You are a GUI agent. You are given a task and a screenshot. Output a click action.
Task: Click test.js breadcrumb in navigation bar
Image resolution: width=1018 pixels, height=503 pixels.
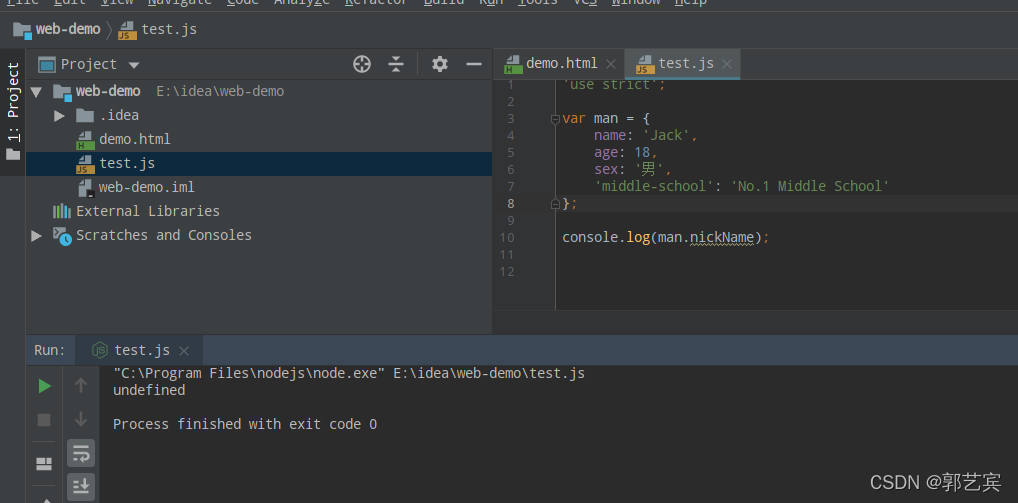coord(158,29)
